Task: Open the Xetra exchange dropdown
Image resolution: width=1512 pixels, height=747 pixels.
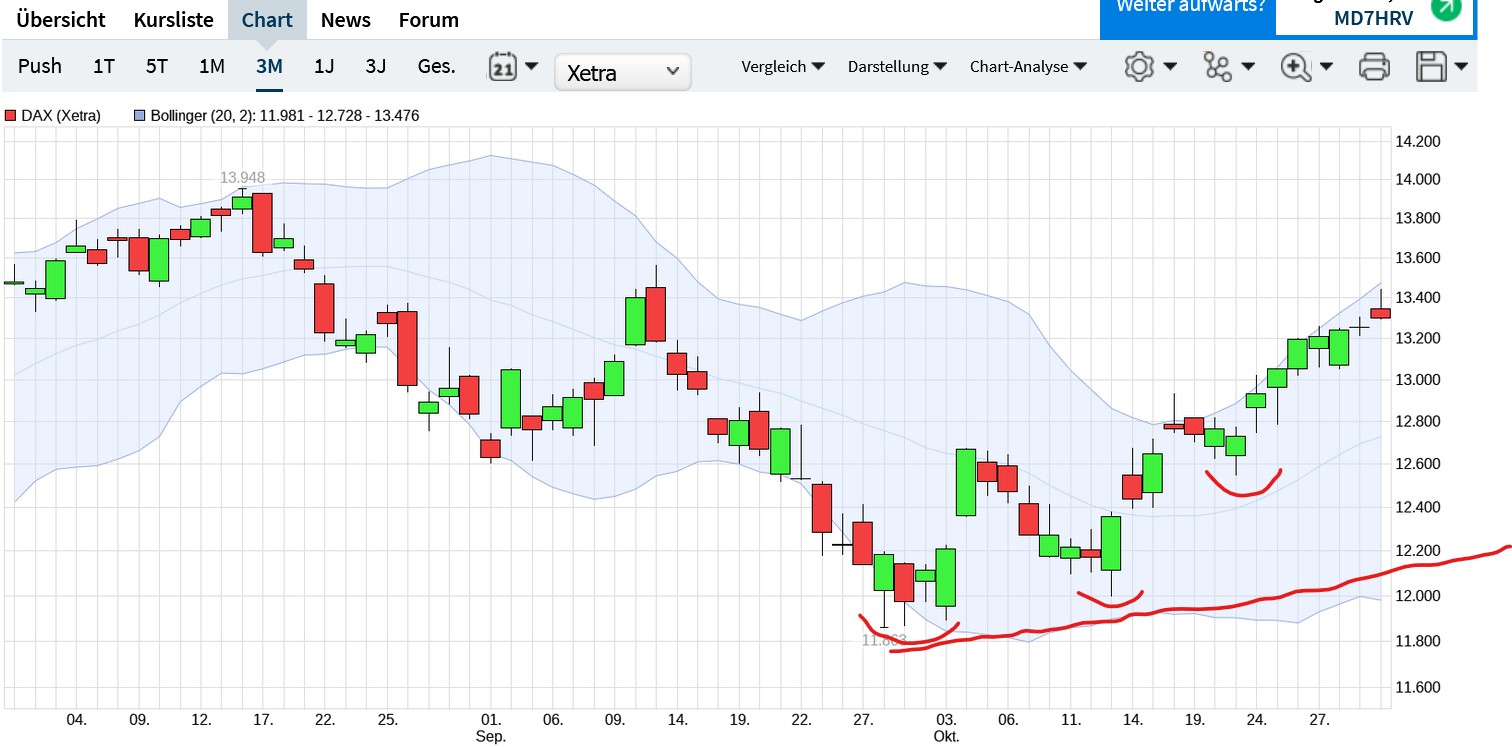Action: pyautogui.click(x=622, y=72)
